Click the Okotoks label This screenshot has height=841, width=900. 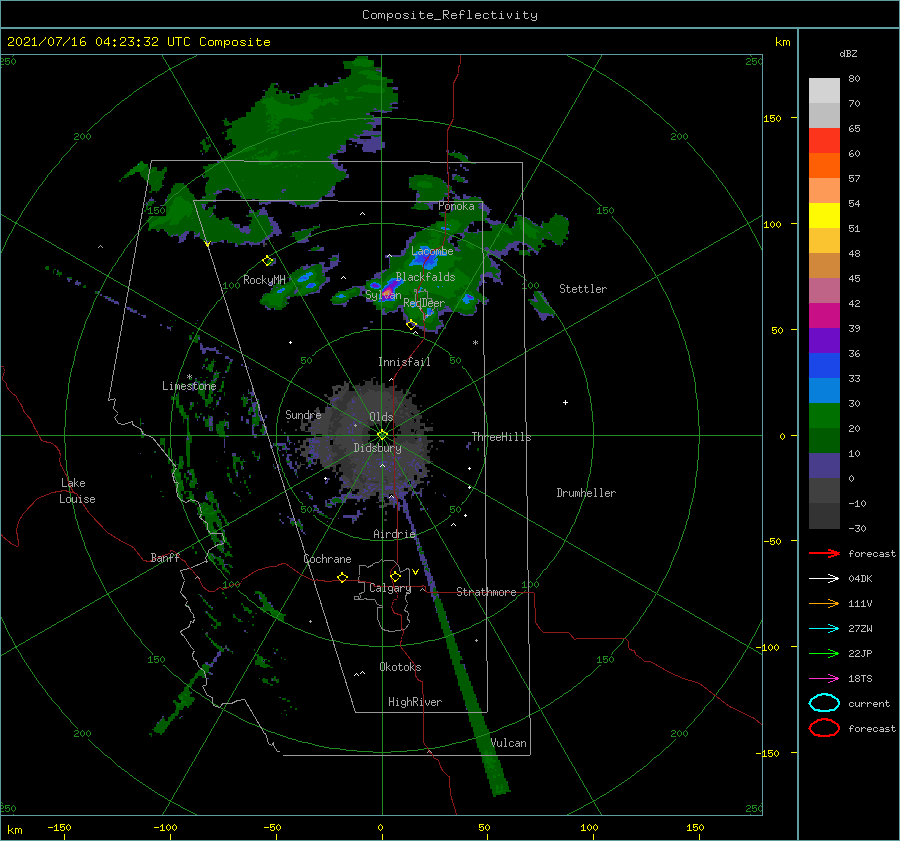pyautogui.click(x=400, y=667)
